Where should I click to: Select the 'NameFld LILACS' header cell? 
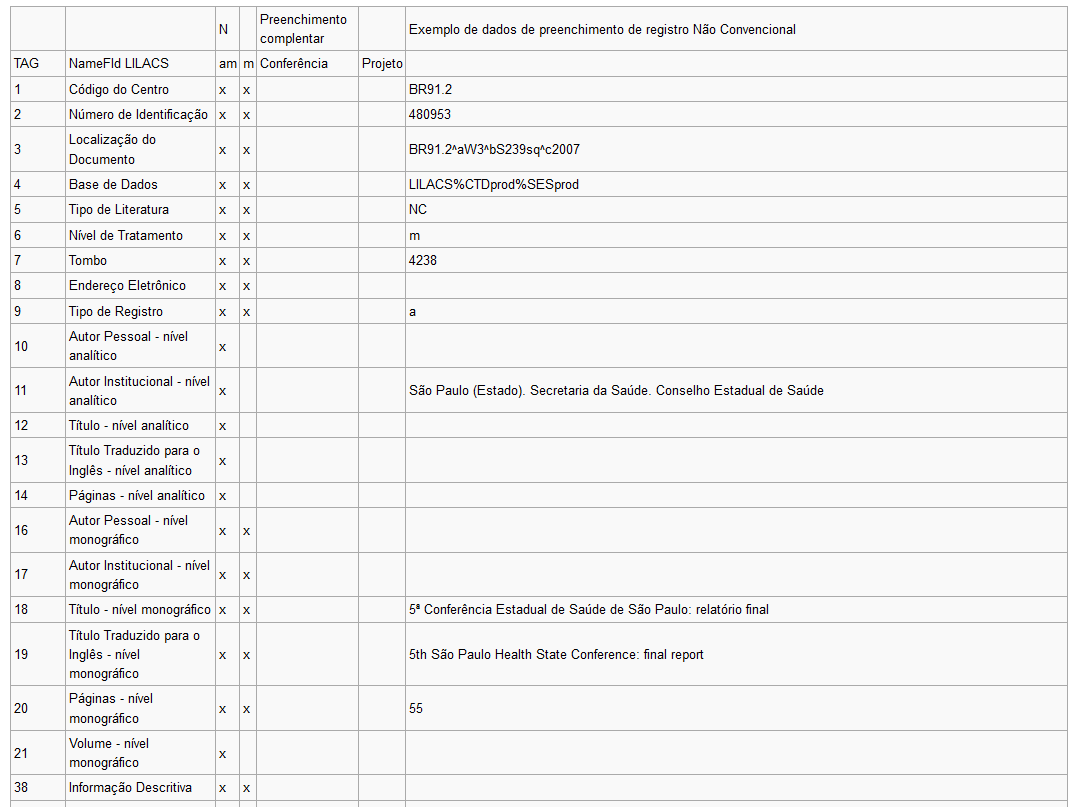pyautogui.click(x=119, y=64)
